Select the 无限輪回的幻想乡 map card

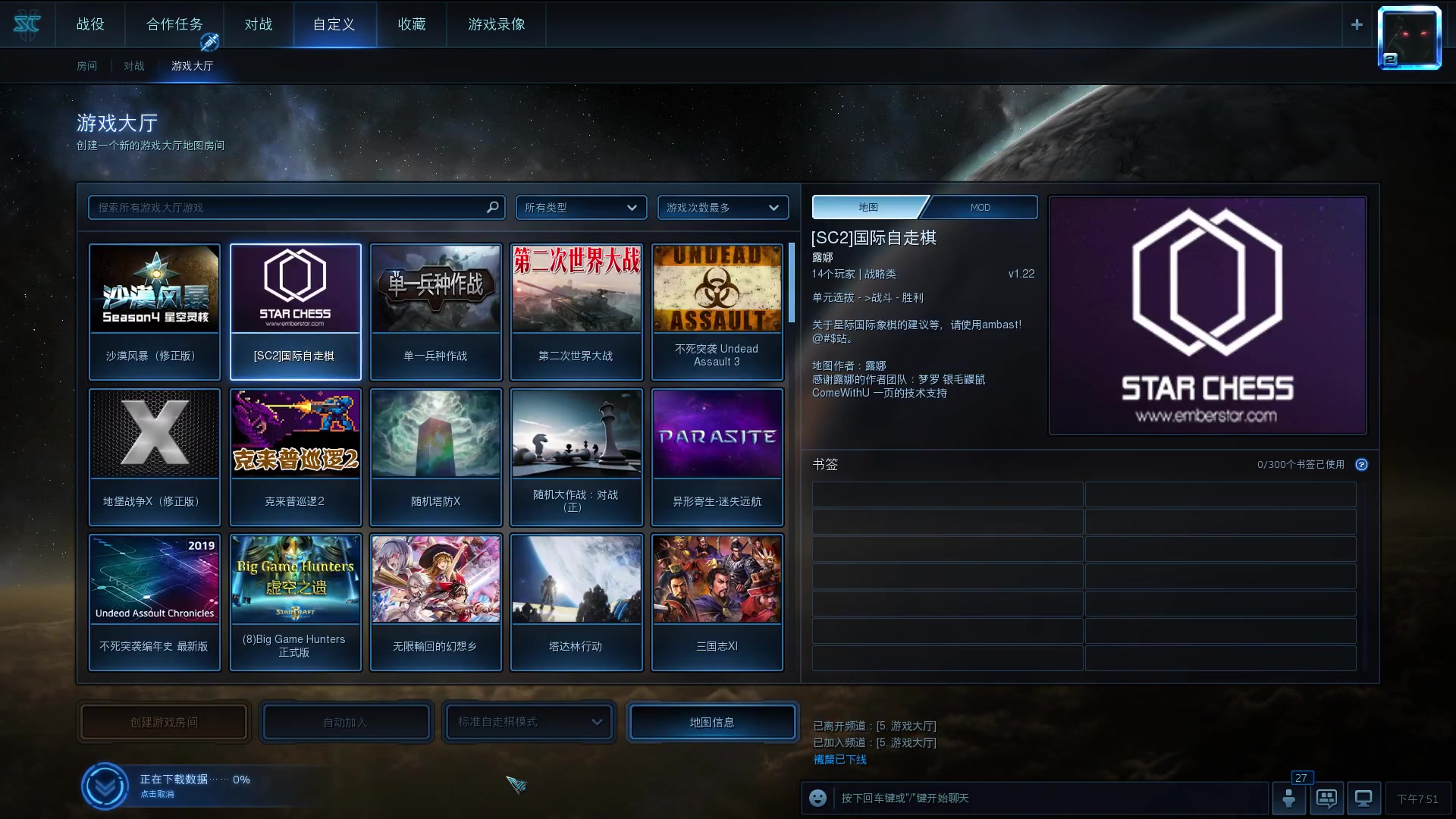(436, 603)
